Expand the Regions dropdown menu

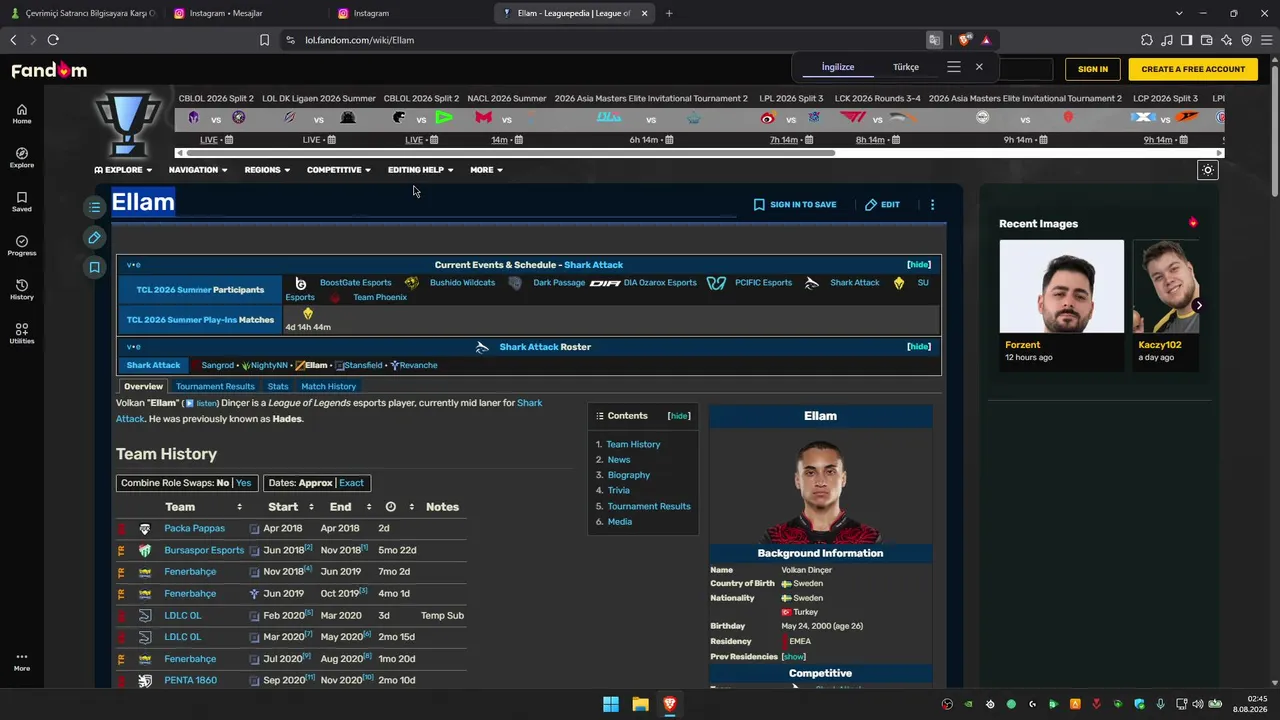tap(267, 170)
